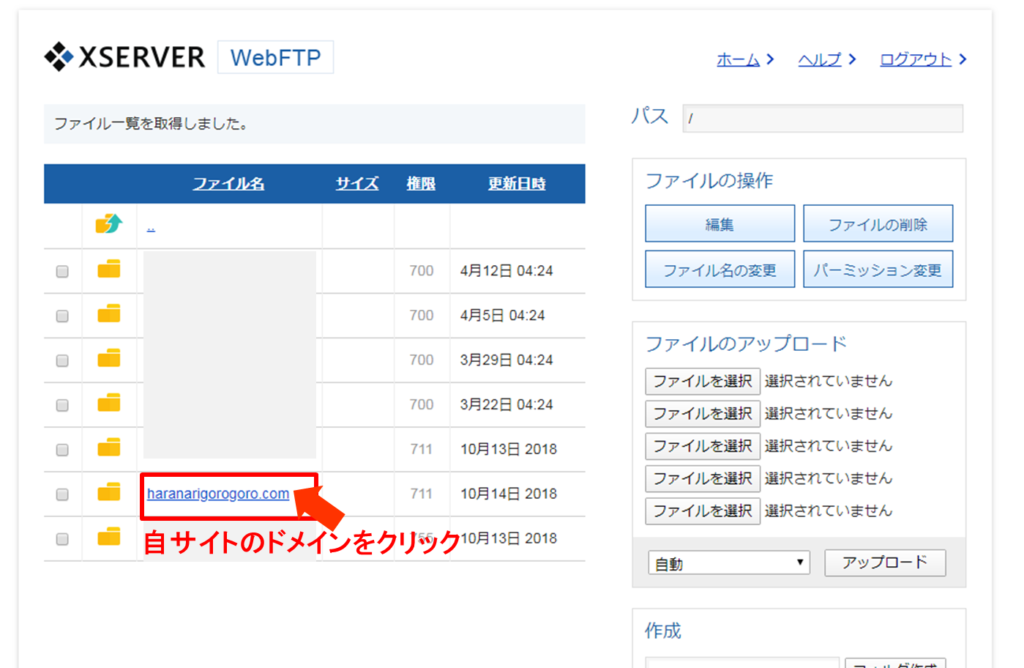Click the ファイルの削除 button
The image size is (1024, 668).
pos(878,224)
